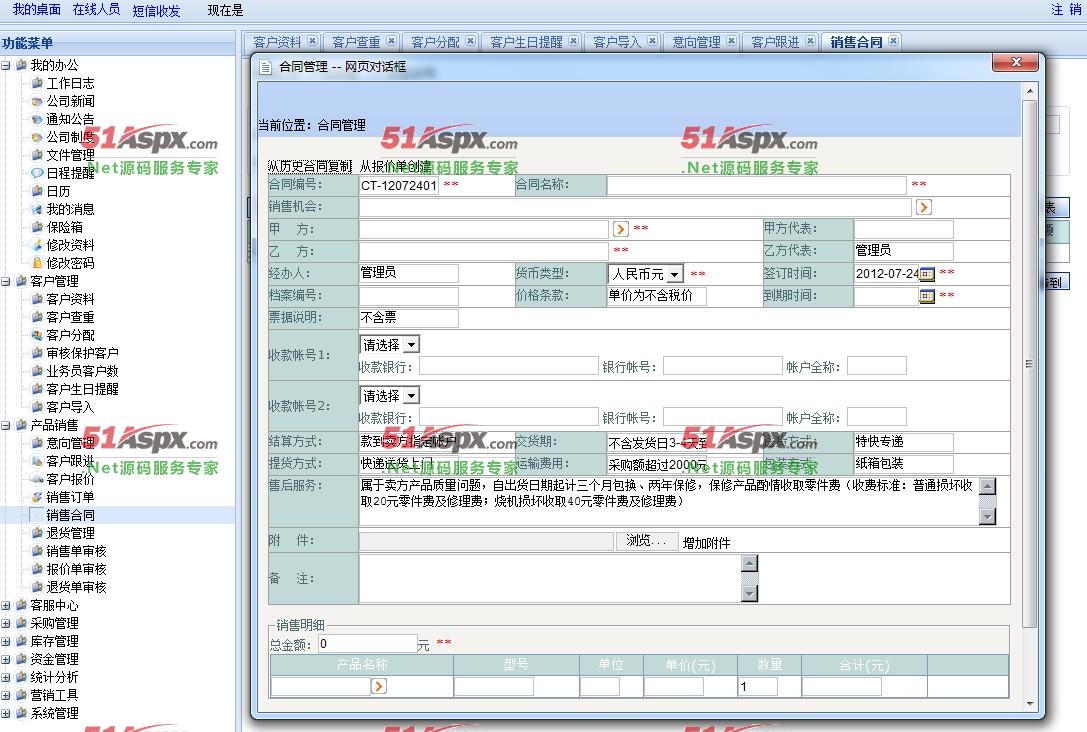
Task: Click the 工作日志 folder icon
Action: 37,83
